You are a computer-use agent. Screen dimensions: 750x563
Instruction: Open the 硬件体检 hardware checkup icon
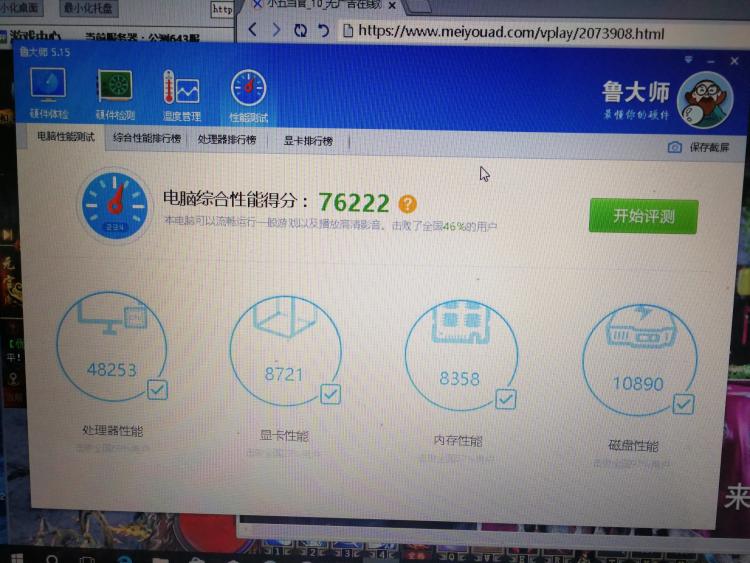tap(48, 94)
